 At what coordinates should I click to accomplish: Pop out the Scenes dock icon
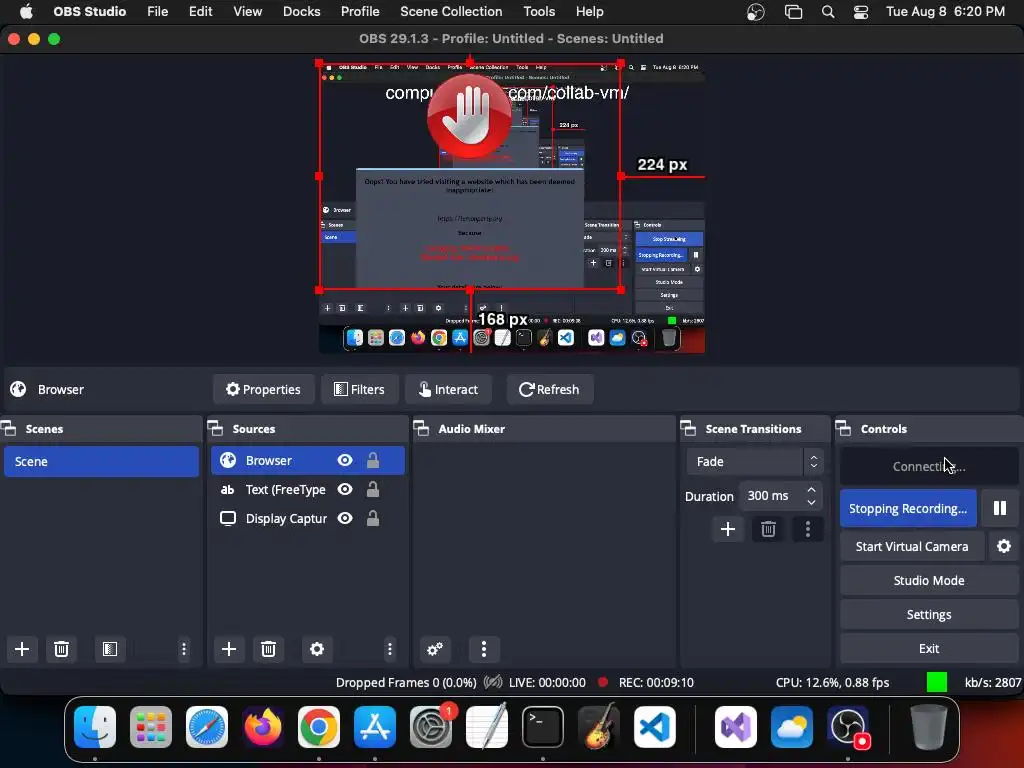8,428
